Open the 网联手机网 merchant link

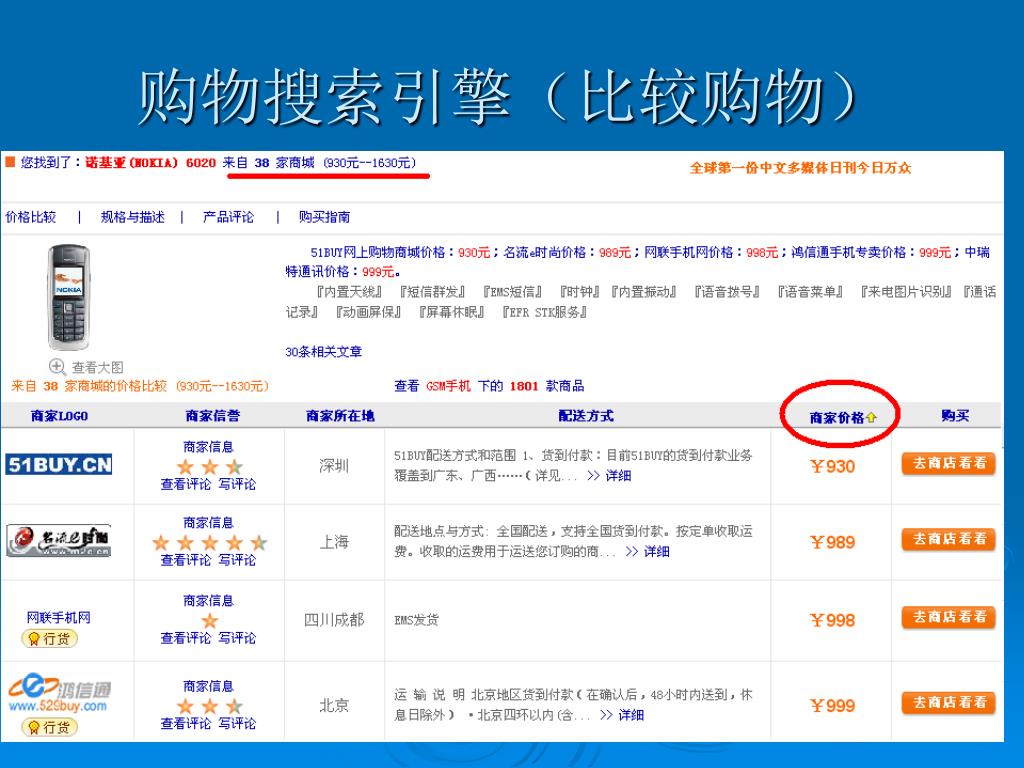pos(59,617)
